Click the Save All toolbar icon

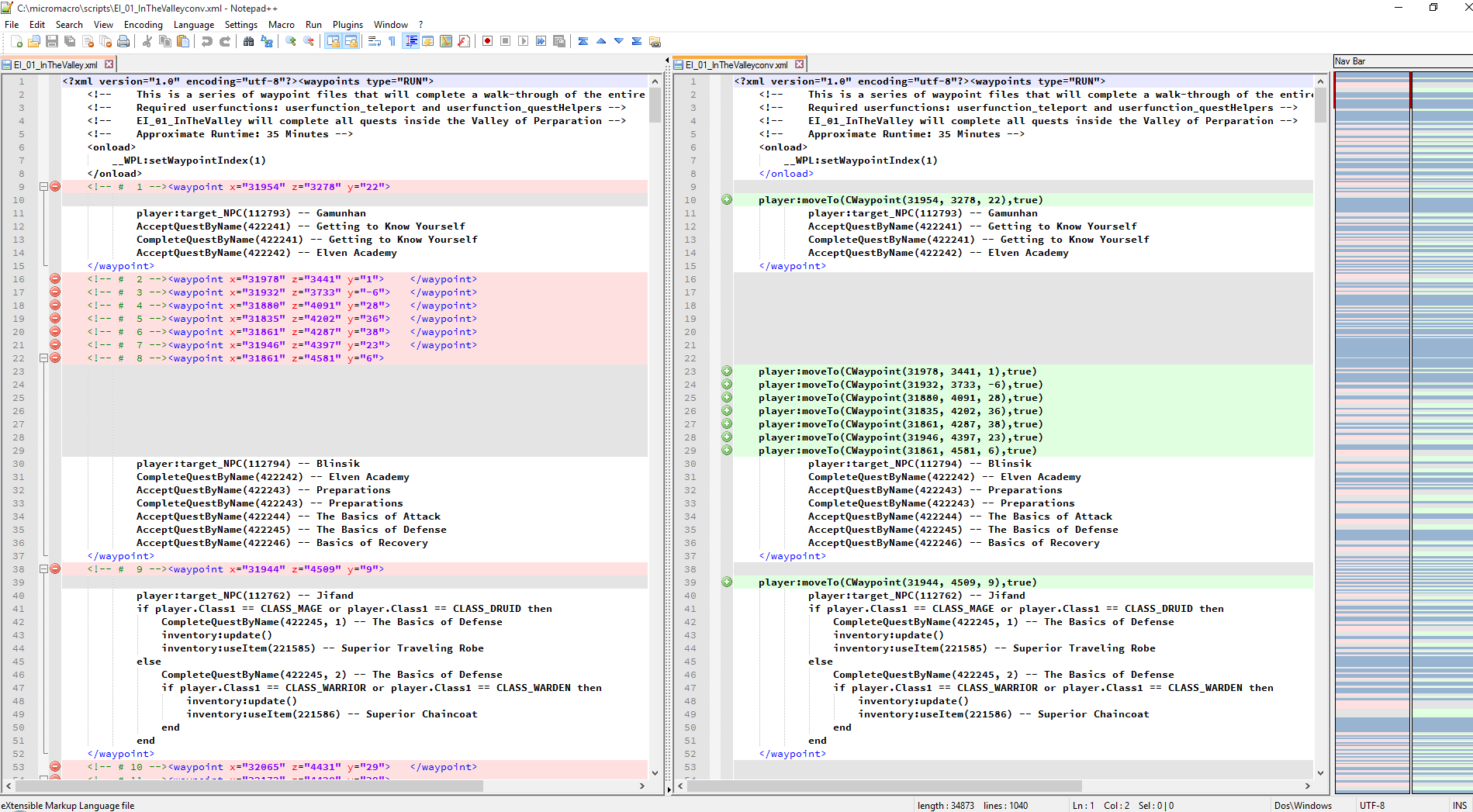pos(70,41)
